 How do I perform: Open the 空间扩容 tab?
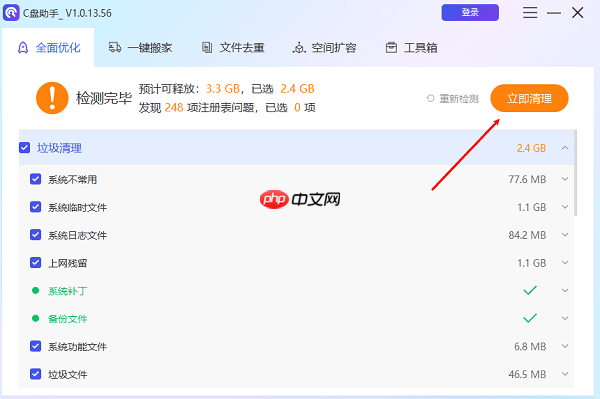324,48
